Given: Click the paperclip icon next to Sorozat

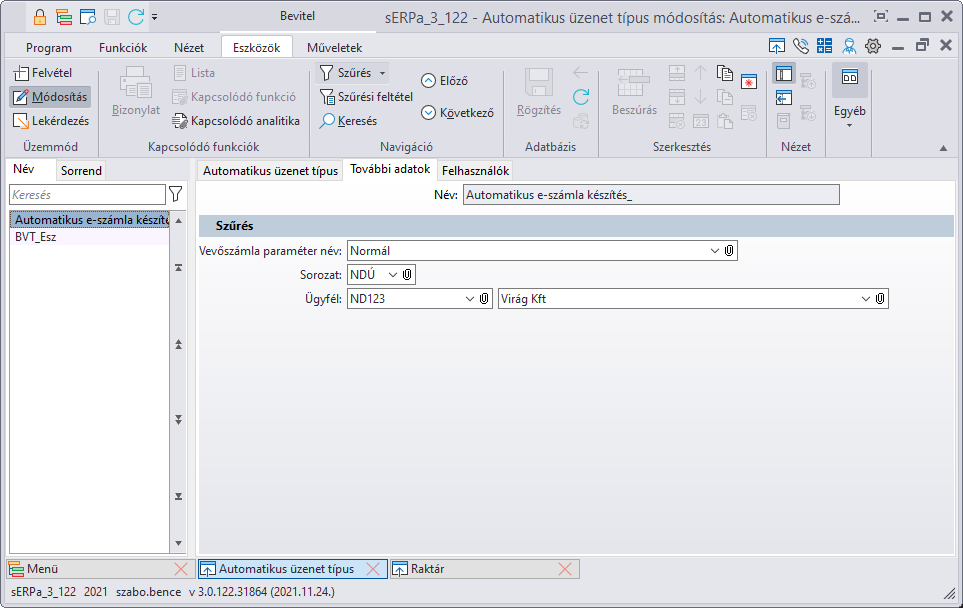Looking at the screenshot, I should [408, 274].
